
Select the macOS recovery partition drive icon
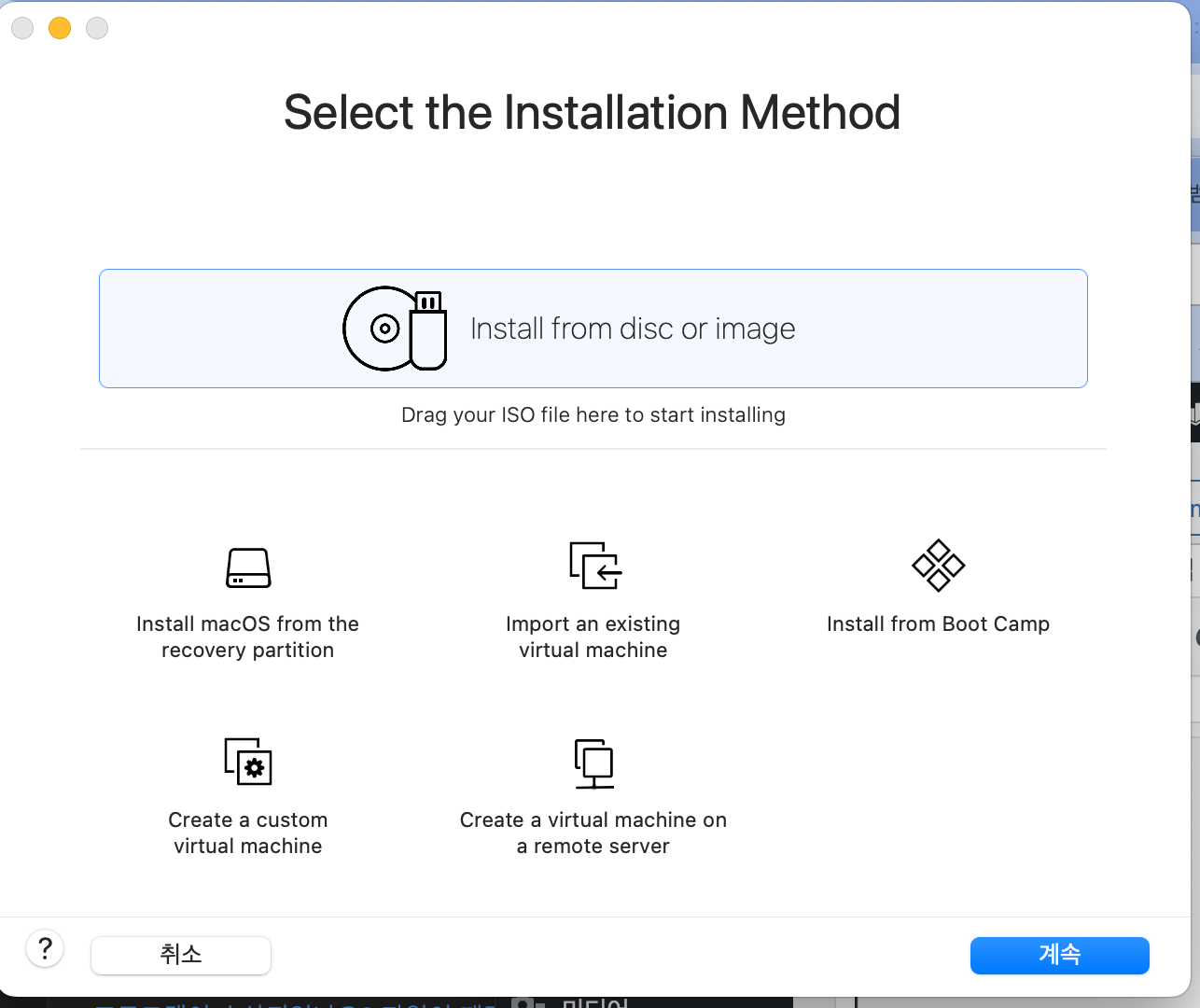(x=248, y=567)
